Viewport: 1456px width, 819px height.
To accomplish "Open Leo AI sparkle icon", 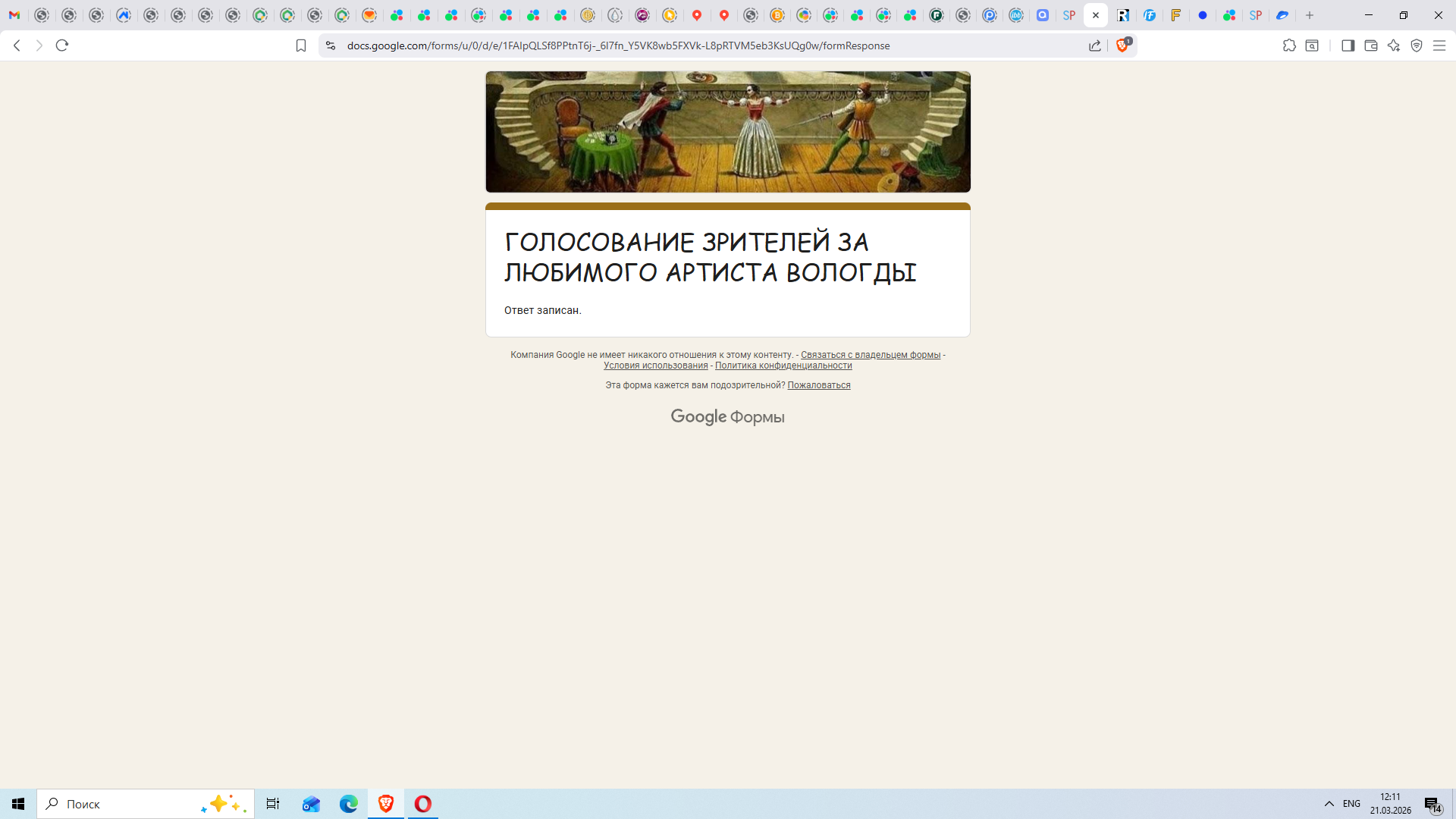I will tap(1394, 45).
